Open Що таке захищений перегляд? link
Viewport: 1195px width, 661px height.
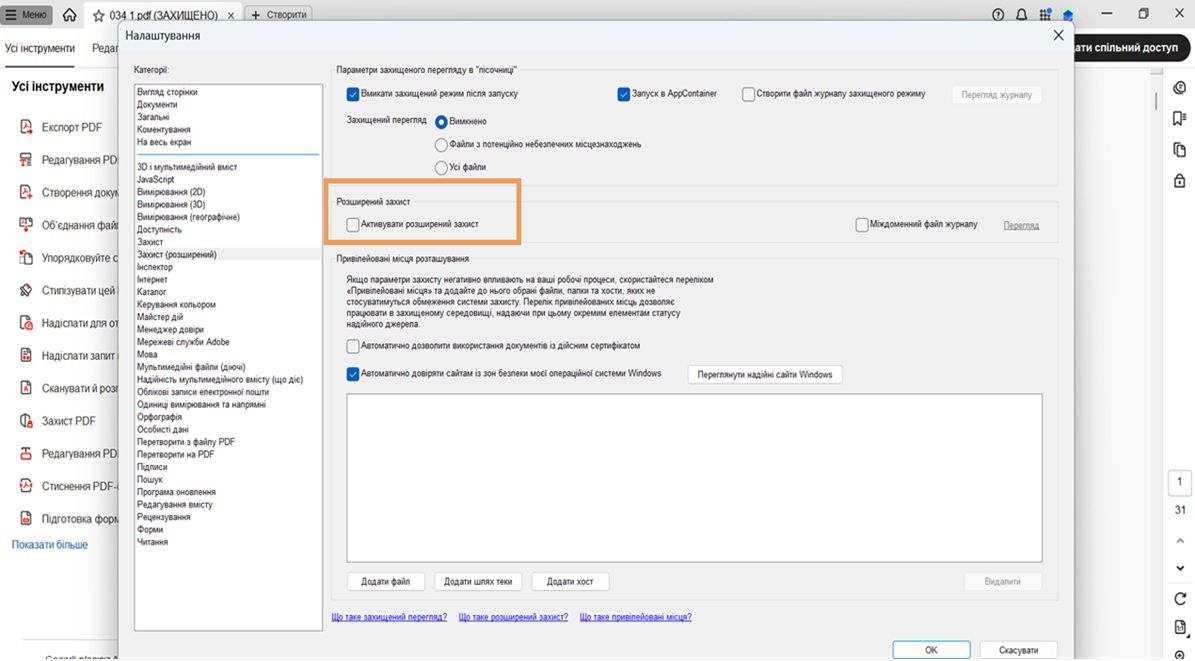[x=389, y=618]
